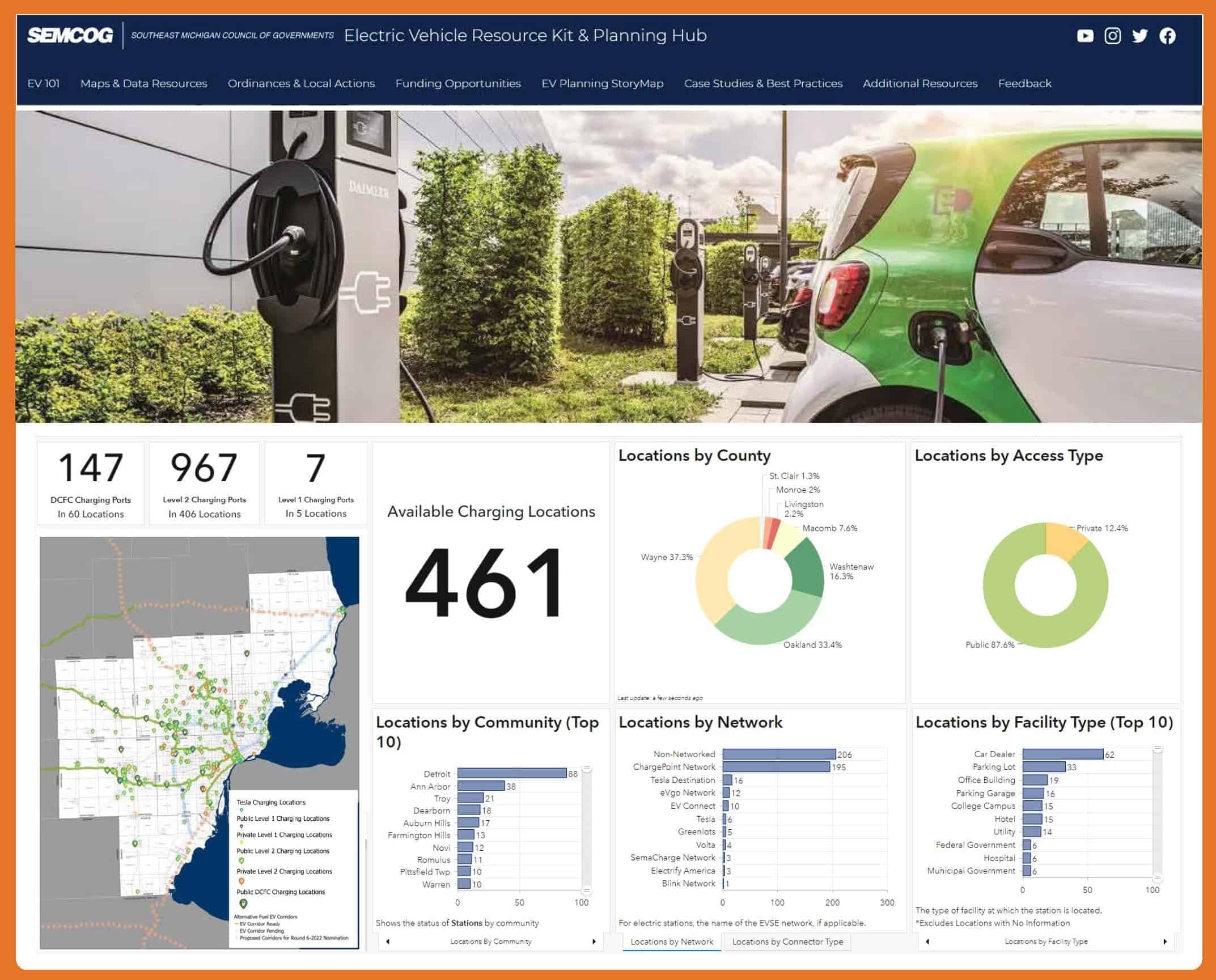Viewport: 1216px width, 980px height.
Task: Click next arrow in Locations by Facility Type pager
Action: 1164,941
